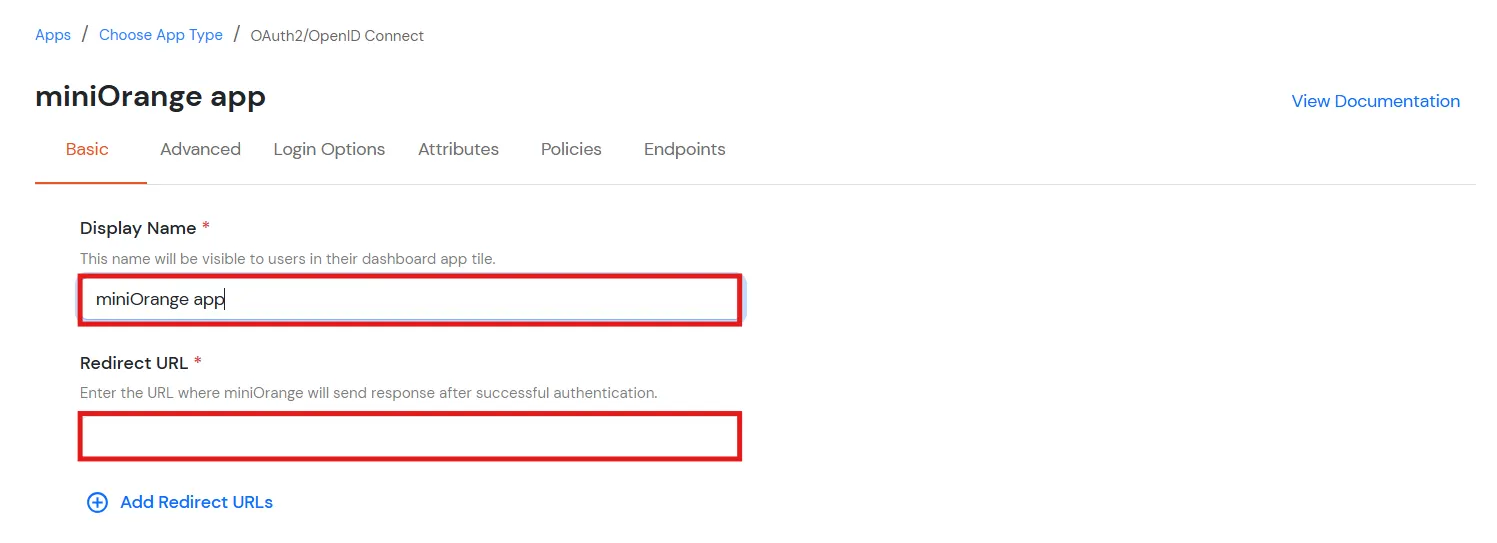
Task: Click the Display Name field label
Action: coord(138,228)
